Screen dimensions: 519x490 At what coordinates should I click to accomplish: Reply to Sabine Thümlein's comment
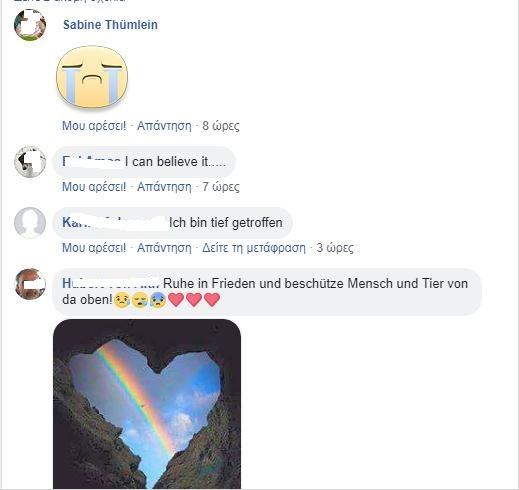[x=164, y=126]
